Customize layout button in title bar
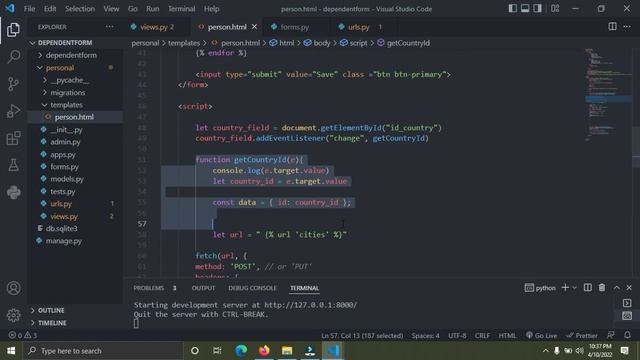The height and width of the screenshot is (360, 640). [555, 9]
